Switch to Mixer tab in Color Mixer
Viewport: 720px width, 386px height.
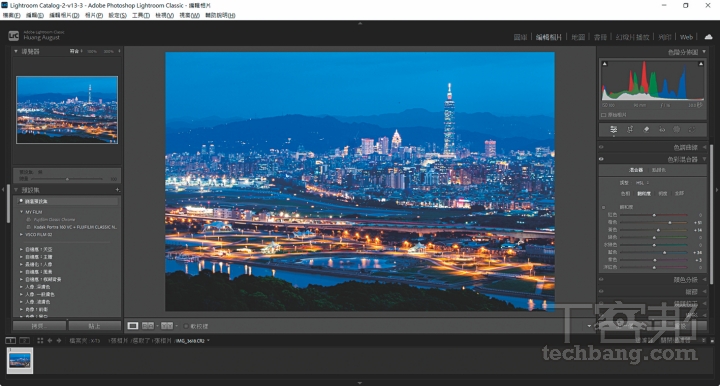click(x=636, y=170)
